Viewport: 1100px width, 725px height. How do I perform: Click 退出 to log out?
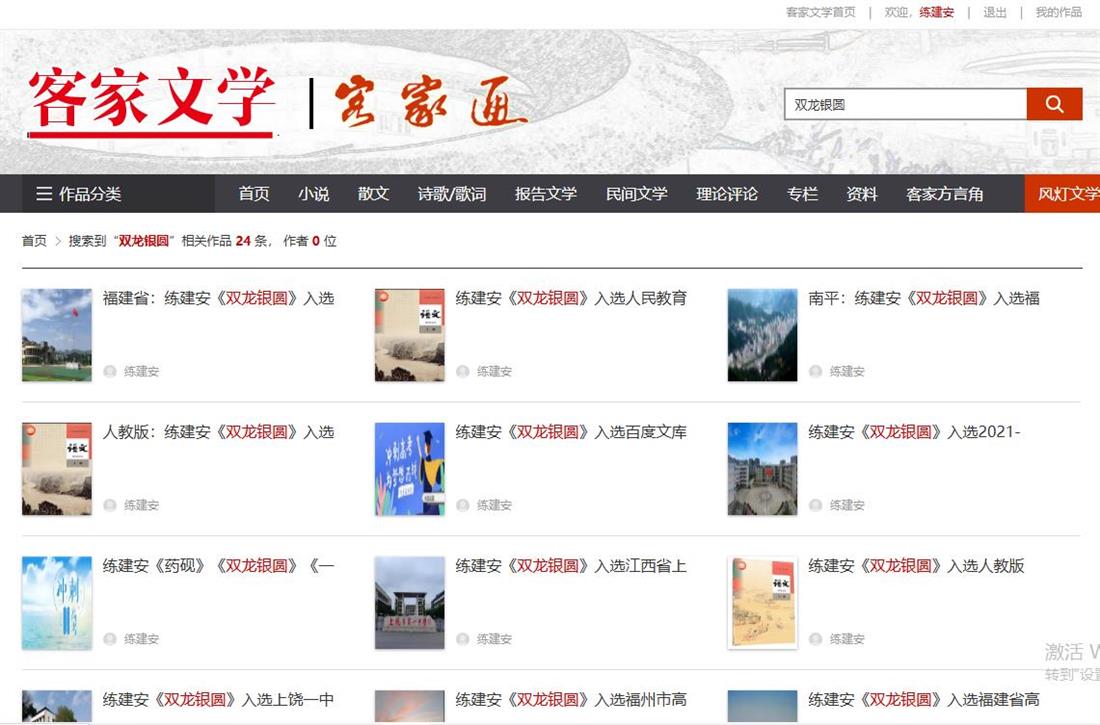(995, 12)
